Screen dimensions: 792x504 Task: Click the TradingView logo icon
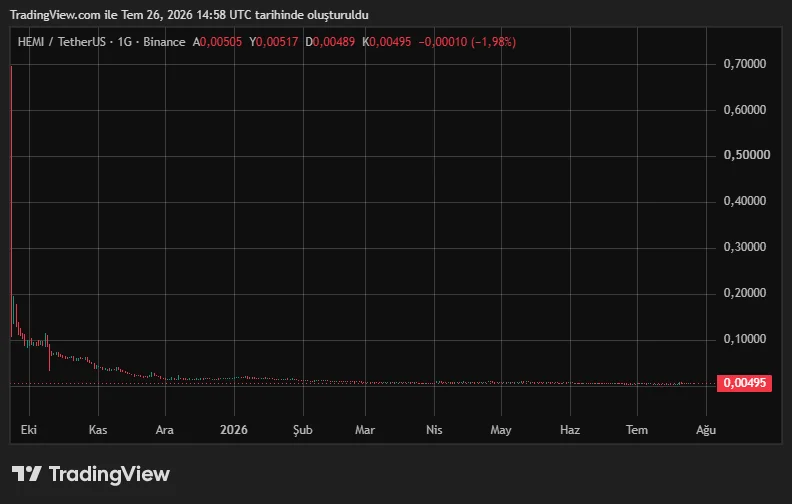click(27, 474)
